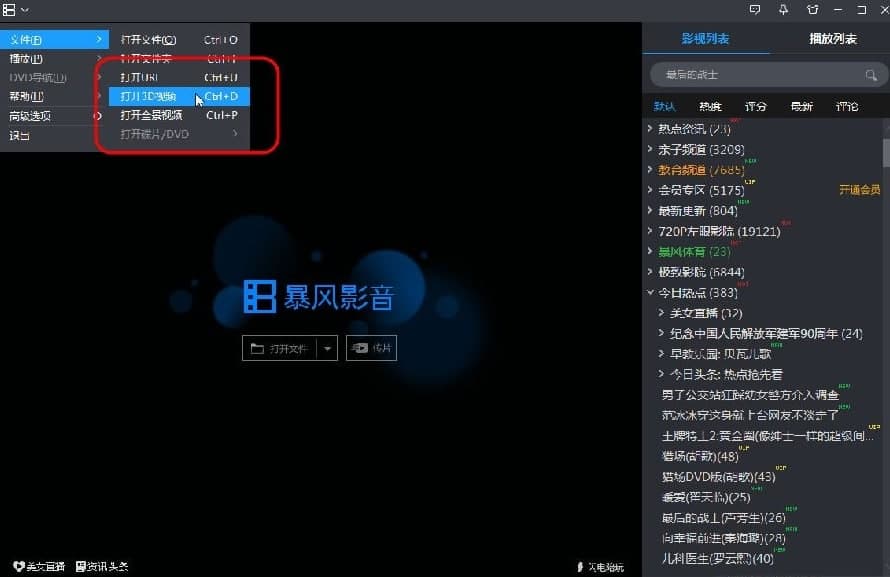Click the bottom-right lightning status entry
The image size is (890, 577).
[601, 567]
